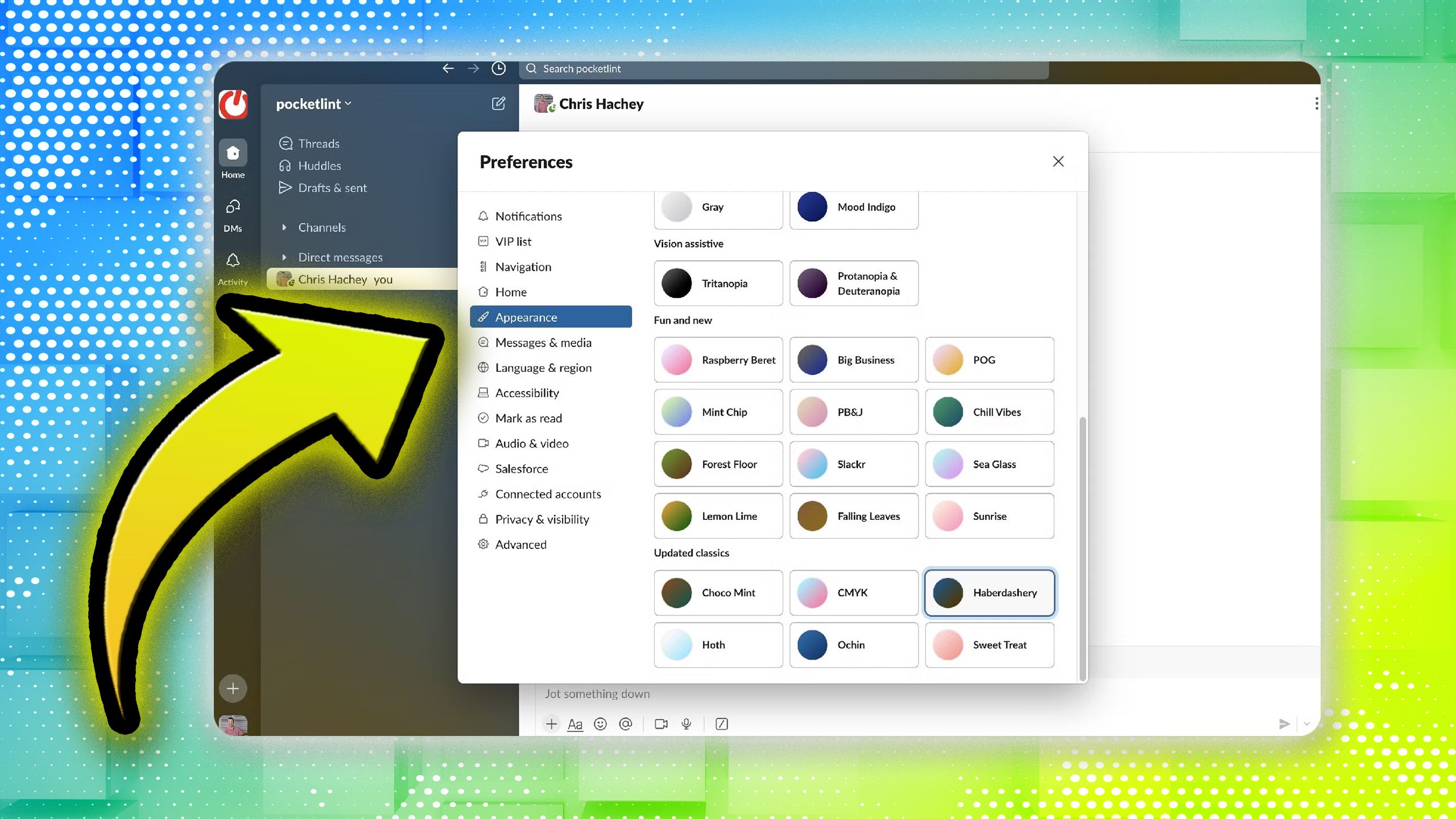
Task: Click the Appearance preferences icon
Action: click(483, 317)
